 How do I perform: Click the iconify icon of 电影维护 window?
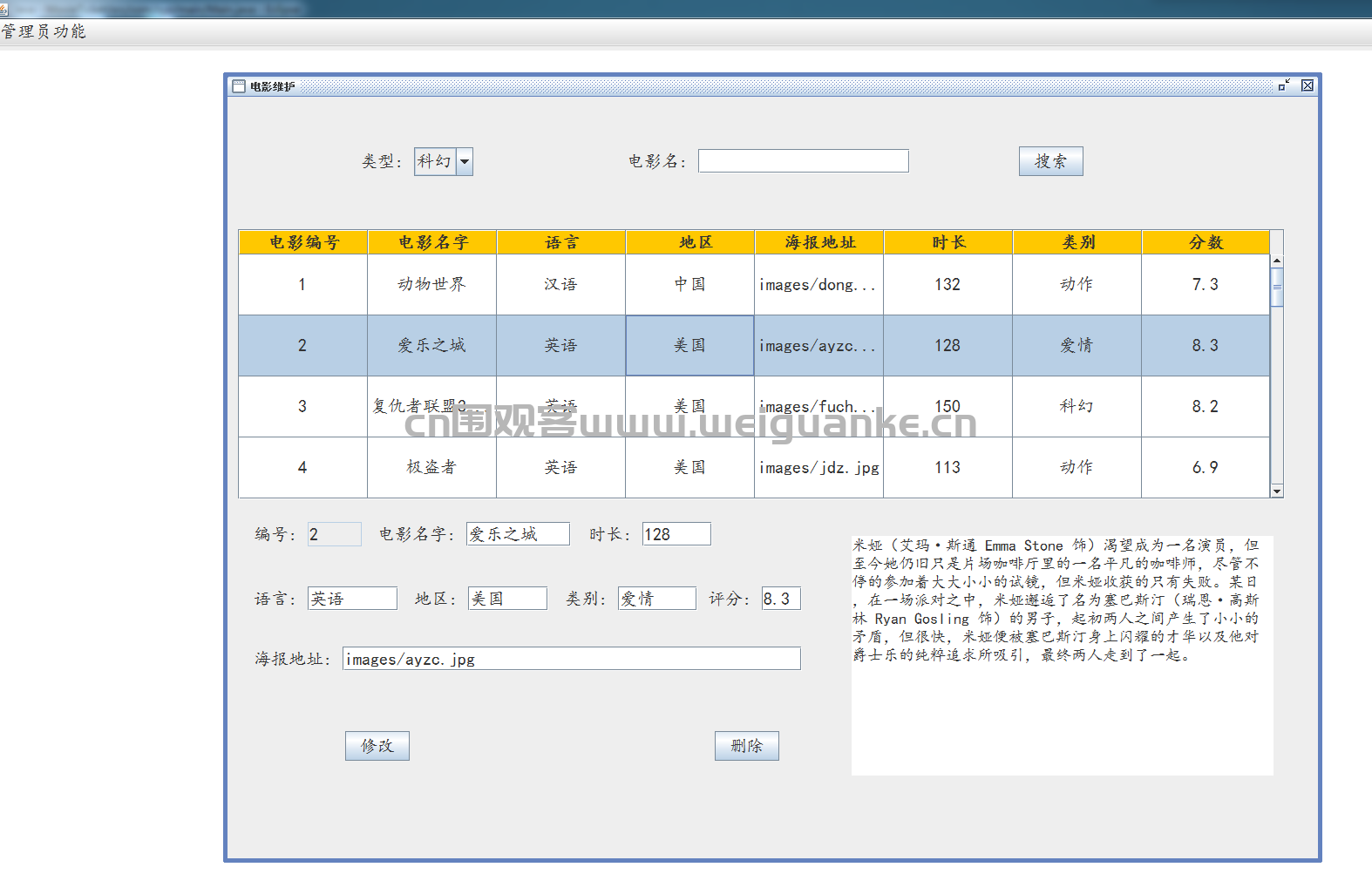click(1284, 85)
